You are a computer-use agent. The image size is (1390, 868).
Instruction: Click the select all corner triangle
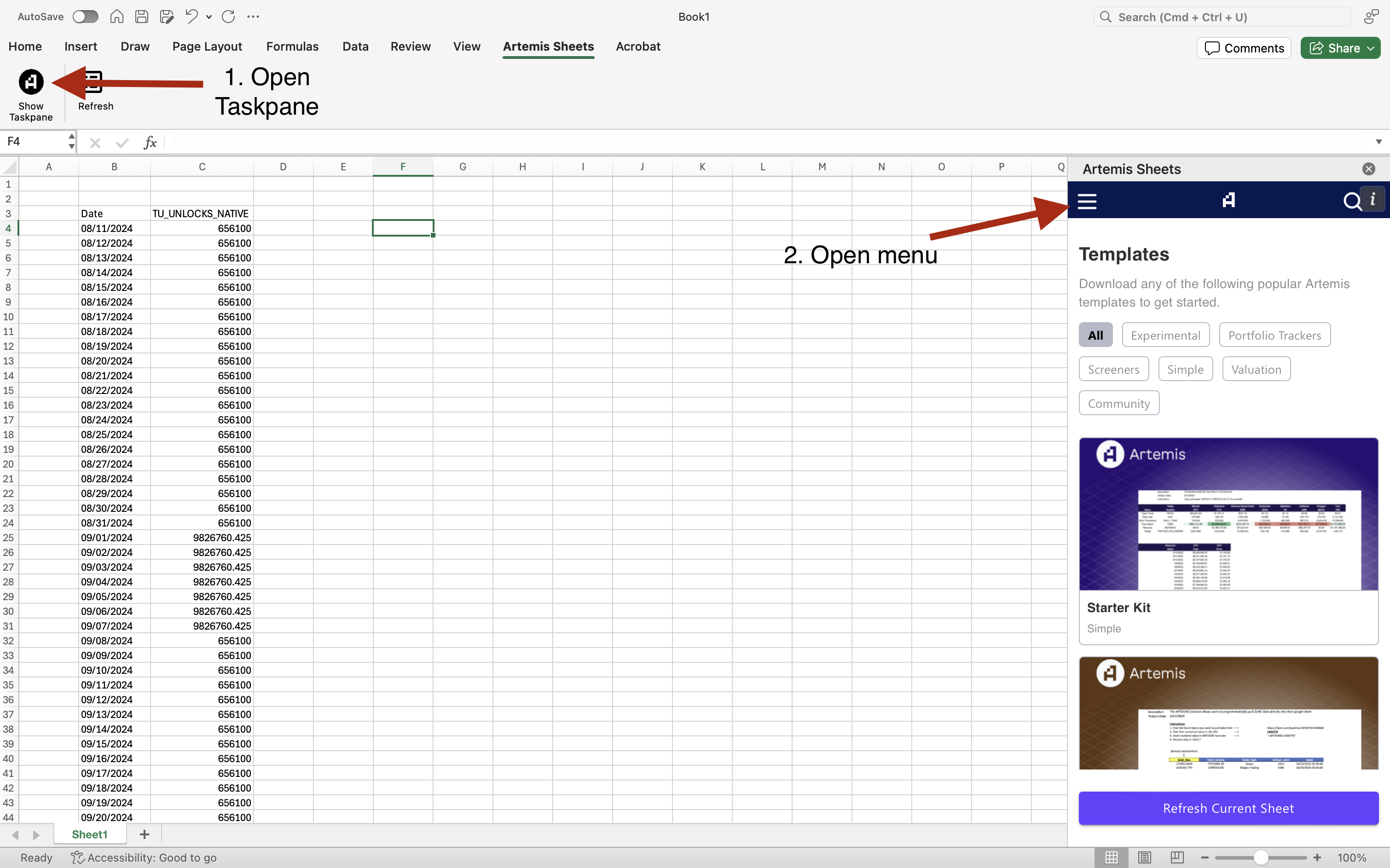[x=10, y=167]
